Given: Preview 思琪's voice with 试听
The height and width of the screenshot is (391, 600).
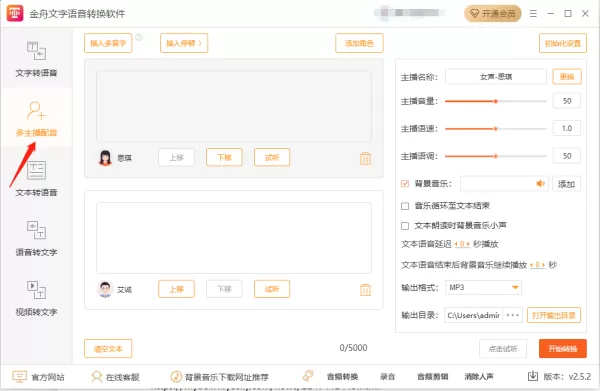Looking at the screenshot, I should (x=272, y=157).
